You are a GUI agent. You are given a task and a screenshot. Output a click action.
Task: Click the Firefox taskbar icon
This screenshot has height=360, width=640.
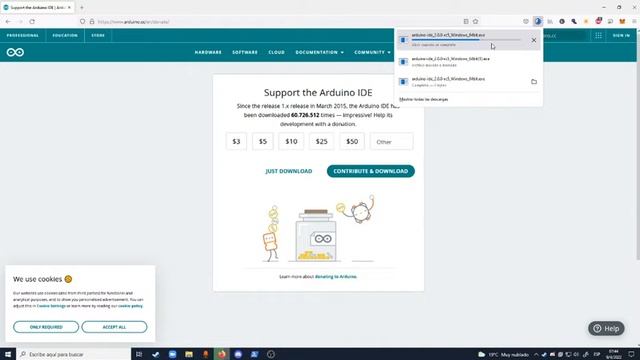point(222,354)
